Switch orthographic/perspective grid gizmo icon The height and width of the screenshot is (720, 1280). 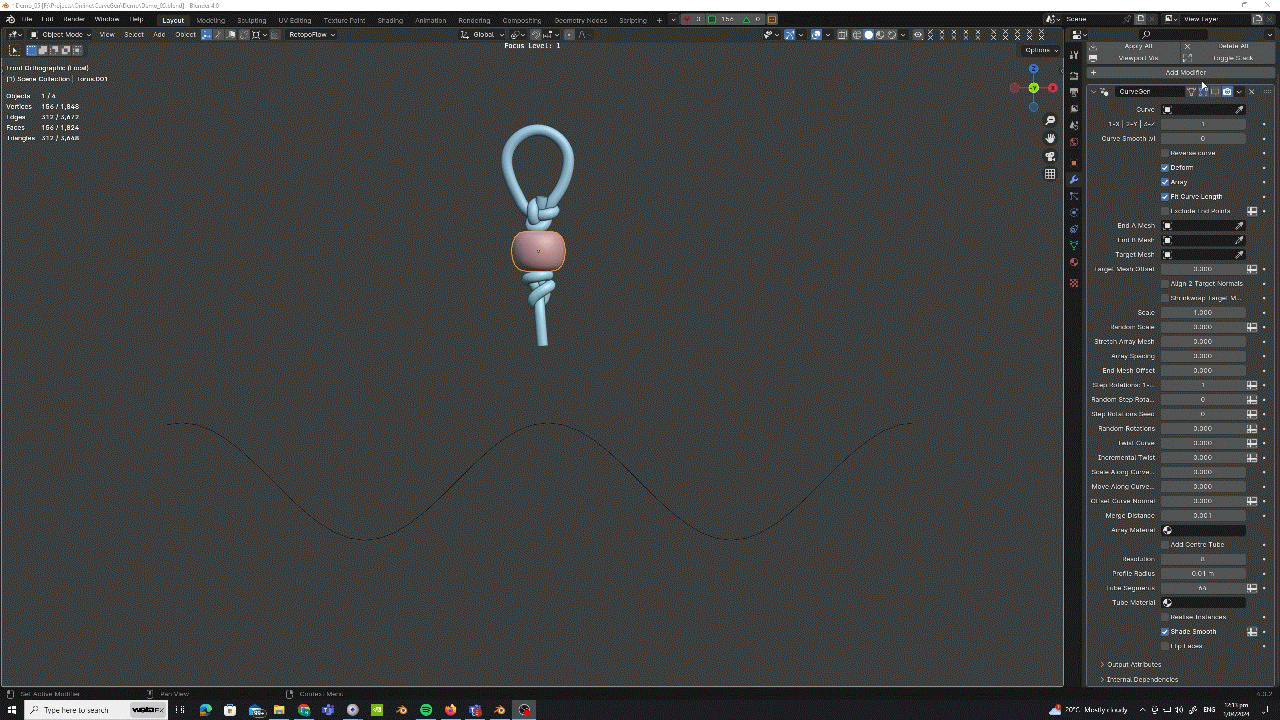(1050, 174)
